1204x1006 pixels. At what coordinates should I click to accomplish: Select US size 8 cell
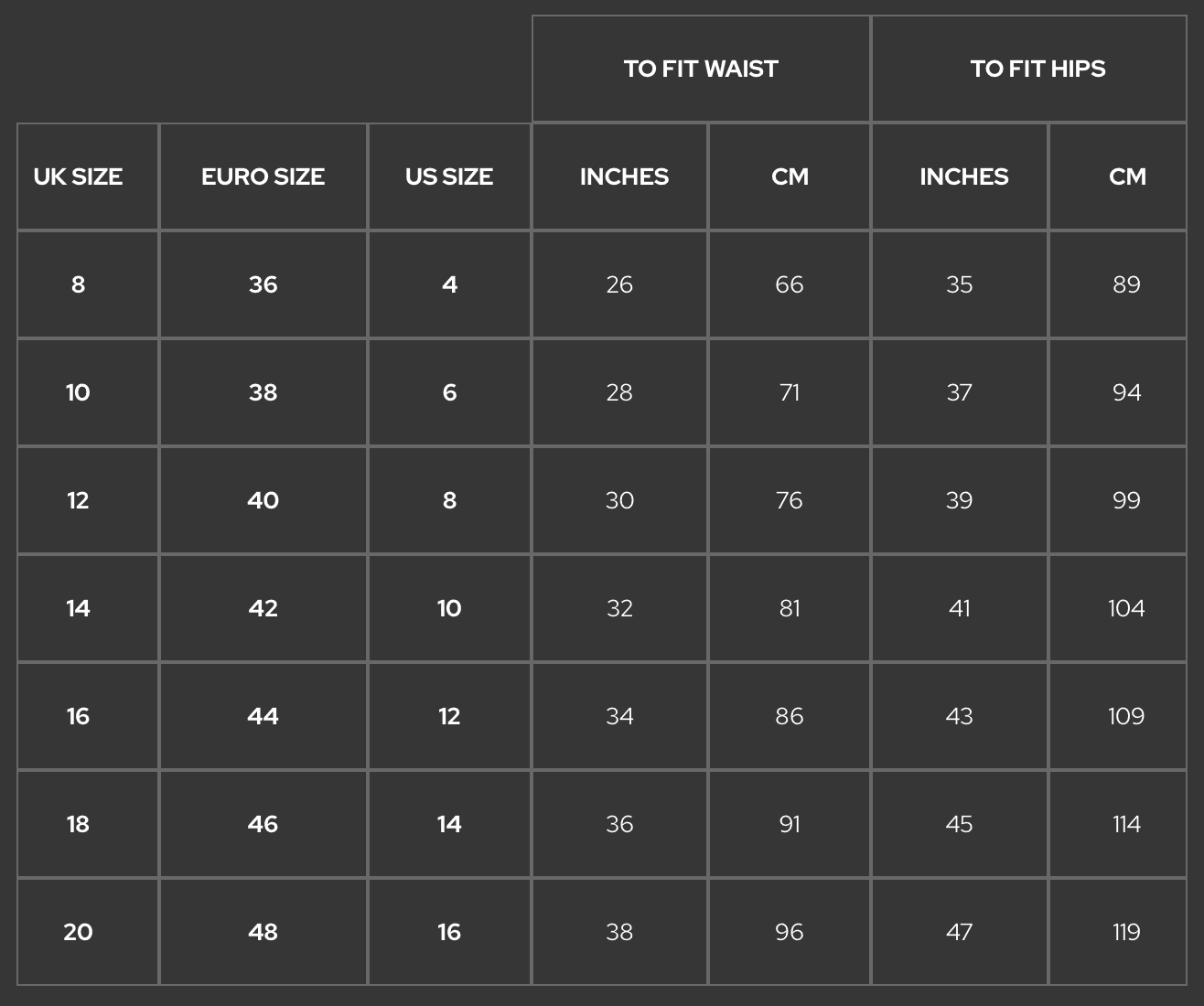click(x=449, y=500)
